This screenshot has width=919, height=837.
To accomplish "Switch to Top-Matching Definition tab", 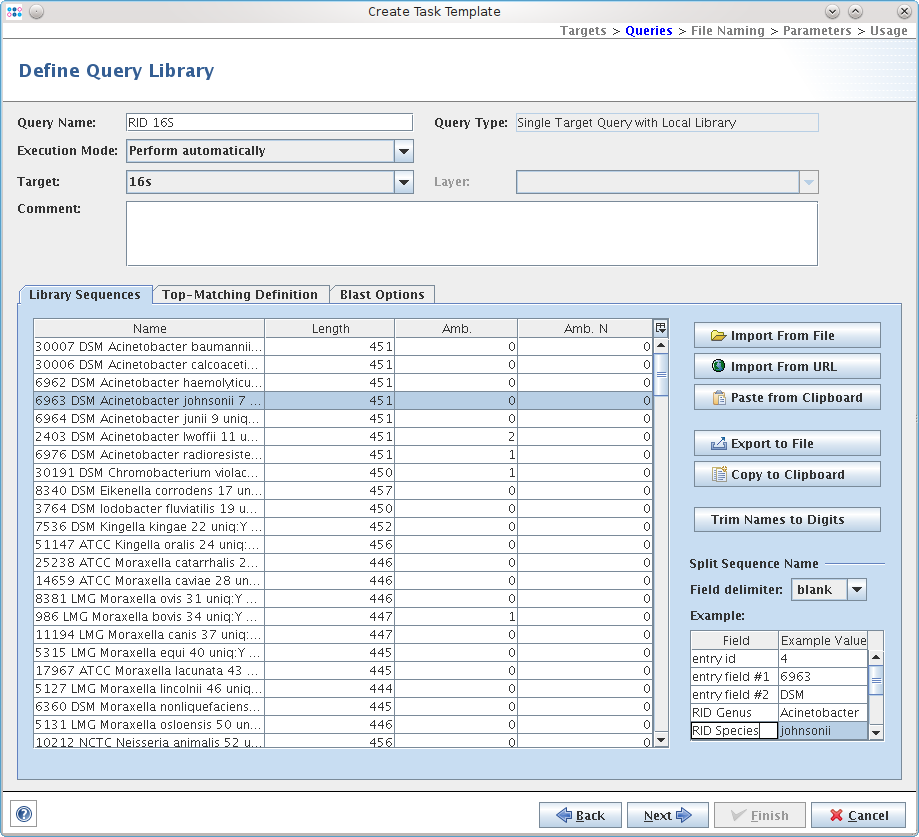I will [x=240, y=295].
